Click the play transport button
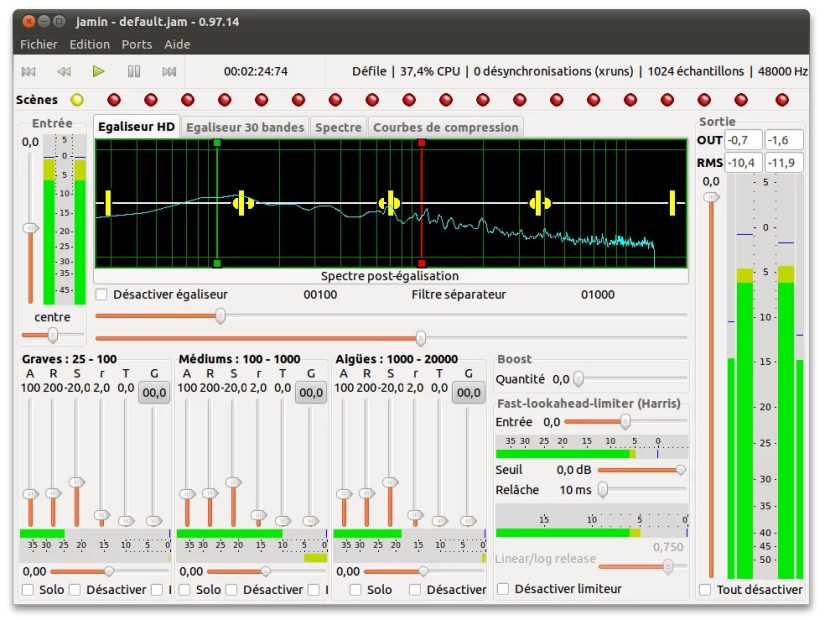The height and width of the screenshot is (620, 825). (x=98, y=71)
